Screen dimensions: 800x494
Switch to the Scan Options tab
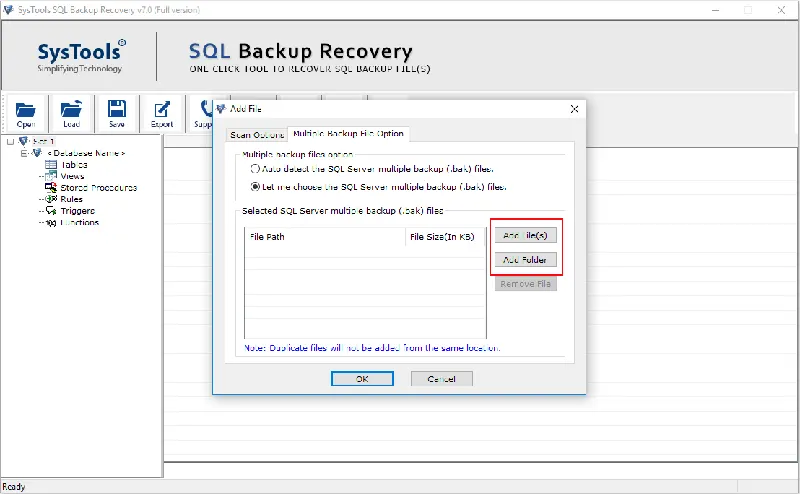point(257,135)
